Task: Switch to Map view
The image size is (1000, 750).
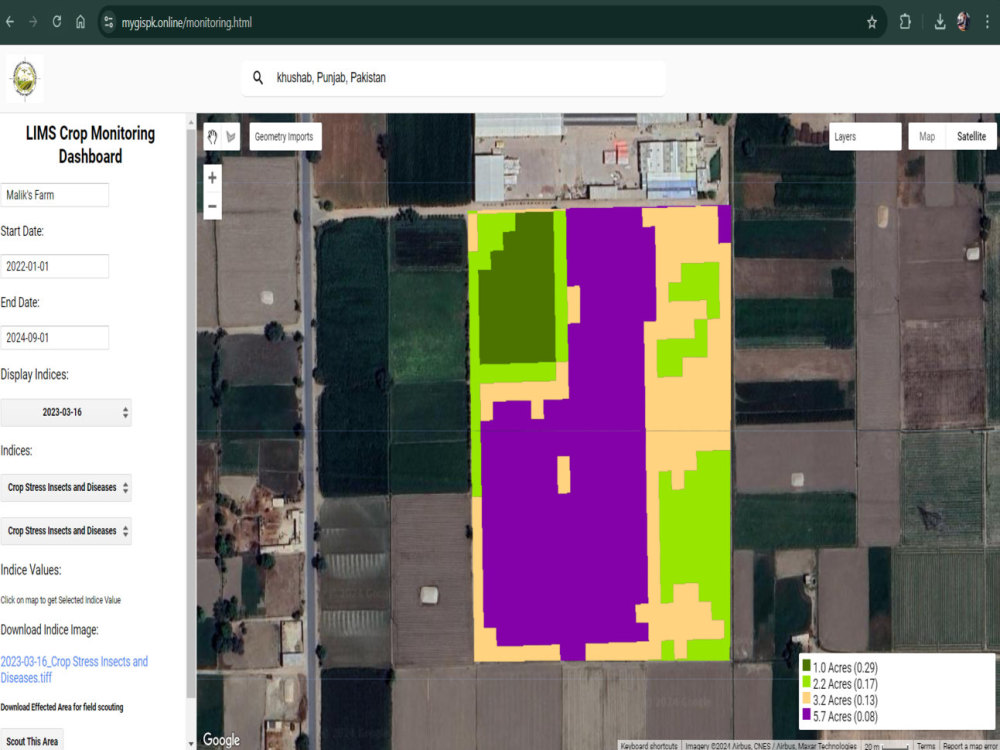Action: [927, 136]
